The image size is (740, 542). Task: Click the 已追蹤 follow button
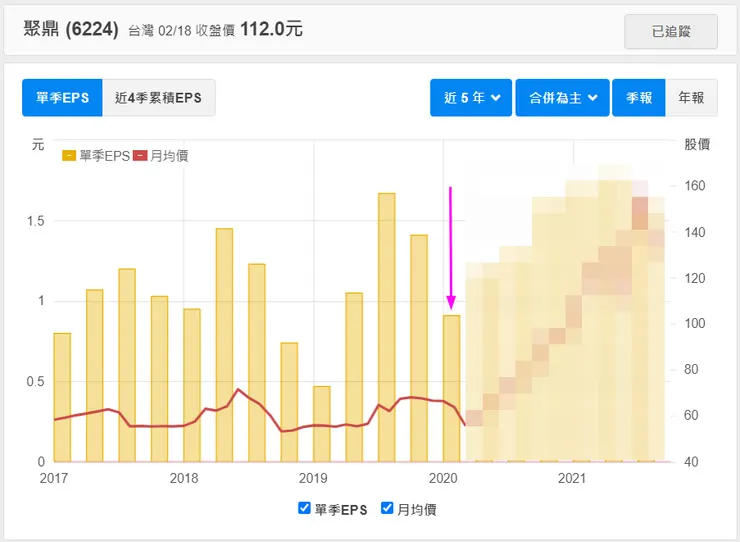click(x=671, y=32)
